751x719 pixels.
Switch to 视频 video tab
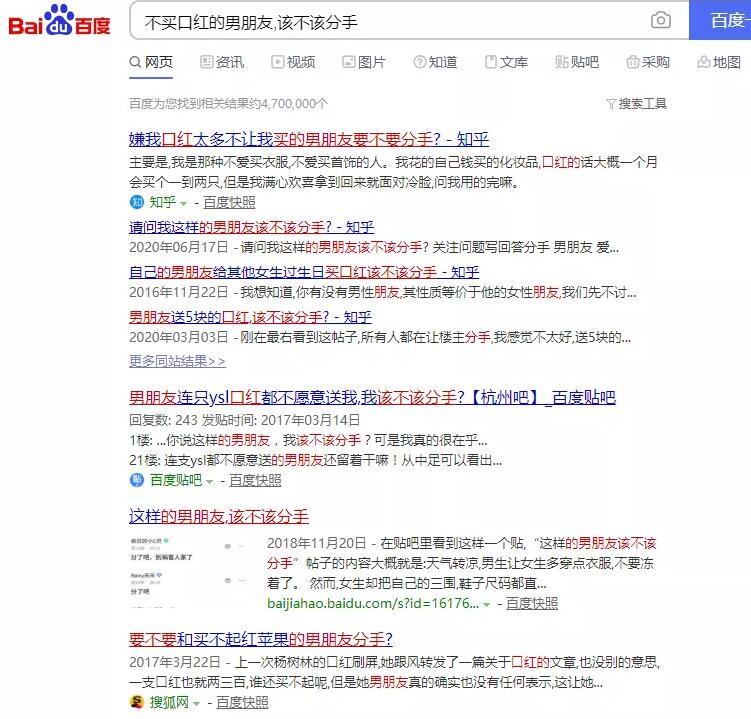coord(293,62)
